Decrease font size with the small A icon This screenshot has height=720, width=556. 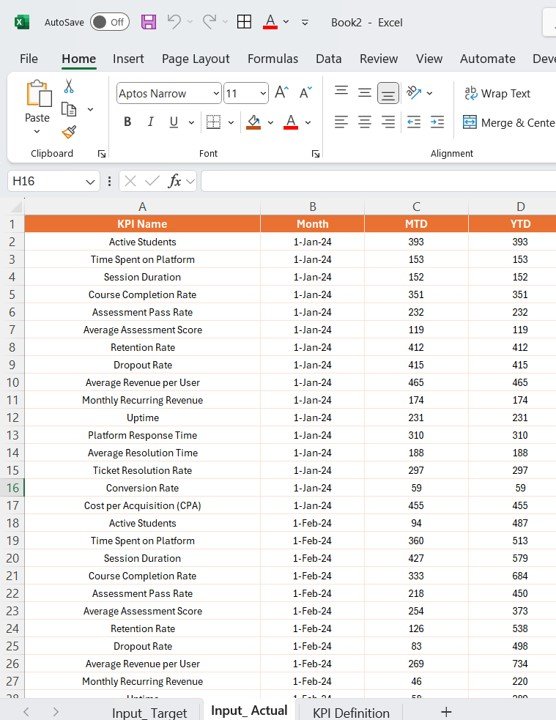pyautogui.click(x=305, y=93)
